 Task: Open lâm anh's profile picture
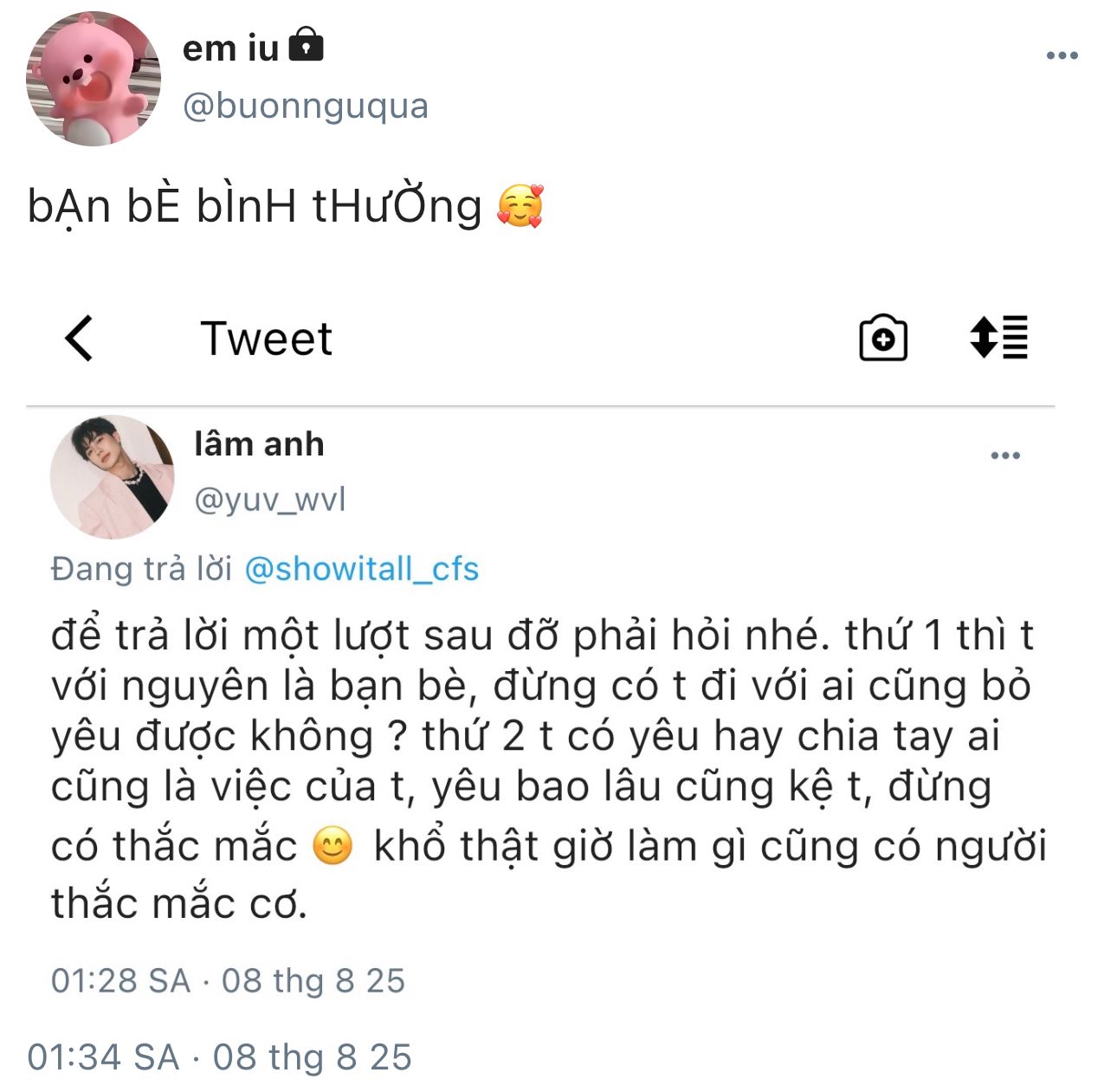pyautogui.click(x=113, y=477)
